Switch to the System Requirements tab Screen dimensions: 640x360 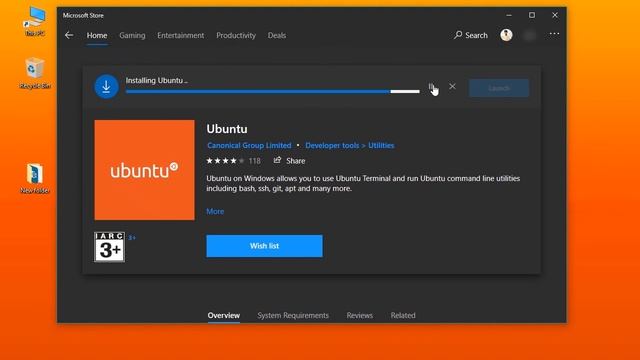pyautogui.click(x=293, y=316)
